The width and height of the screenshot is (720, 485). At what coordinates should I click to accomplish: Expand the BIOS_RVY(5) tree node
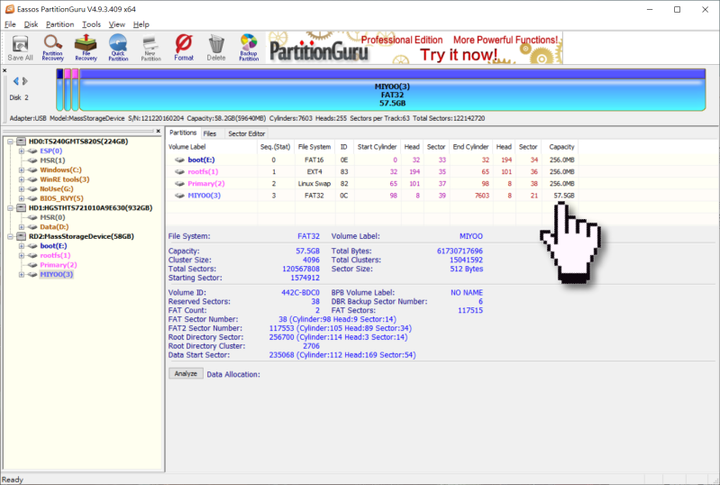click(x=21, y=198)
